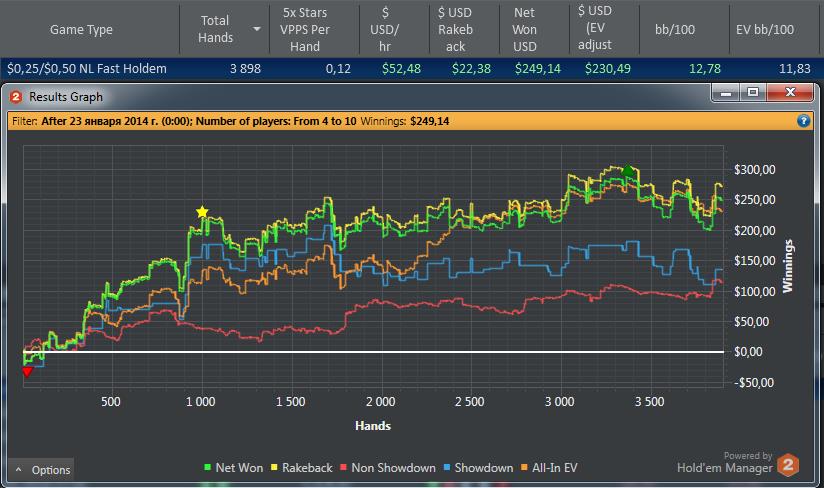The image size is (824, 488).
Task: Open Total Hands column sort dropdown arrow
Action: click(257, 29)
